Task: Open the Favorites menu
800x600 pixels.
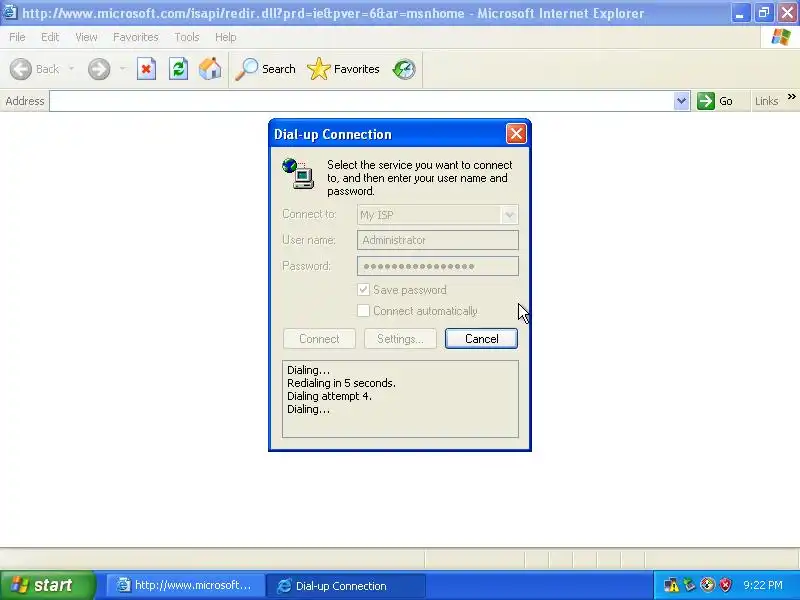Action: [136, 37]
